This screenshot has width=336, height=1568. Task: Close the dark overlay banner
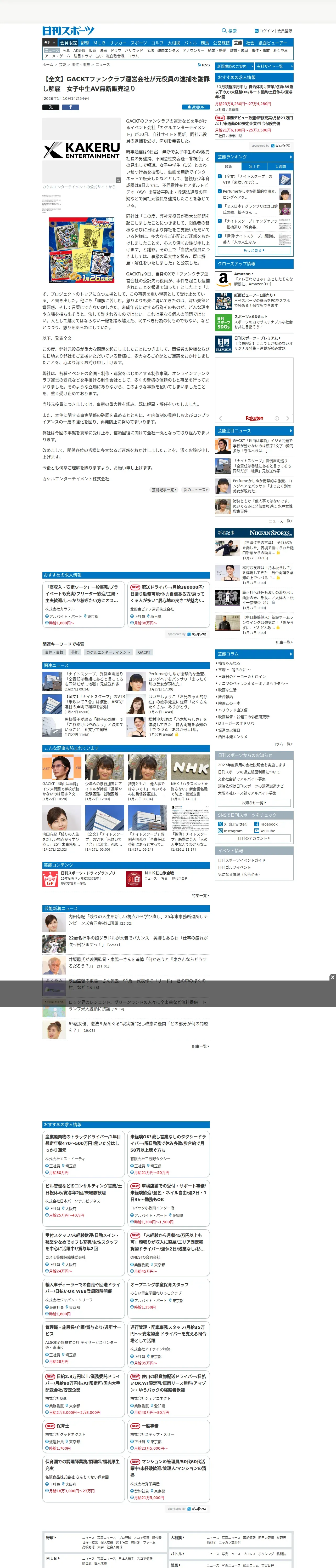click(332, 978)
